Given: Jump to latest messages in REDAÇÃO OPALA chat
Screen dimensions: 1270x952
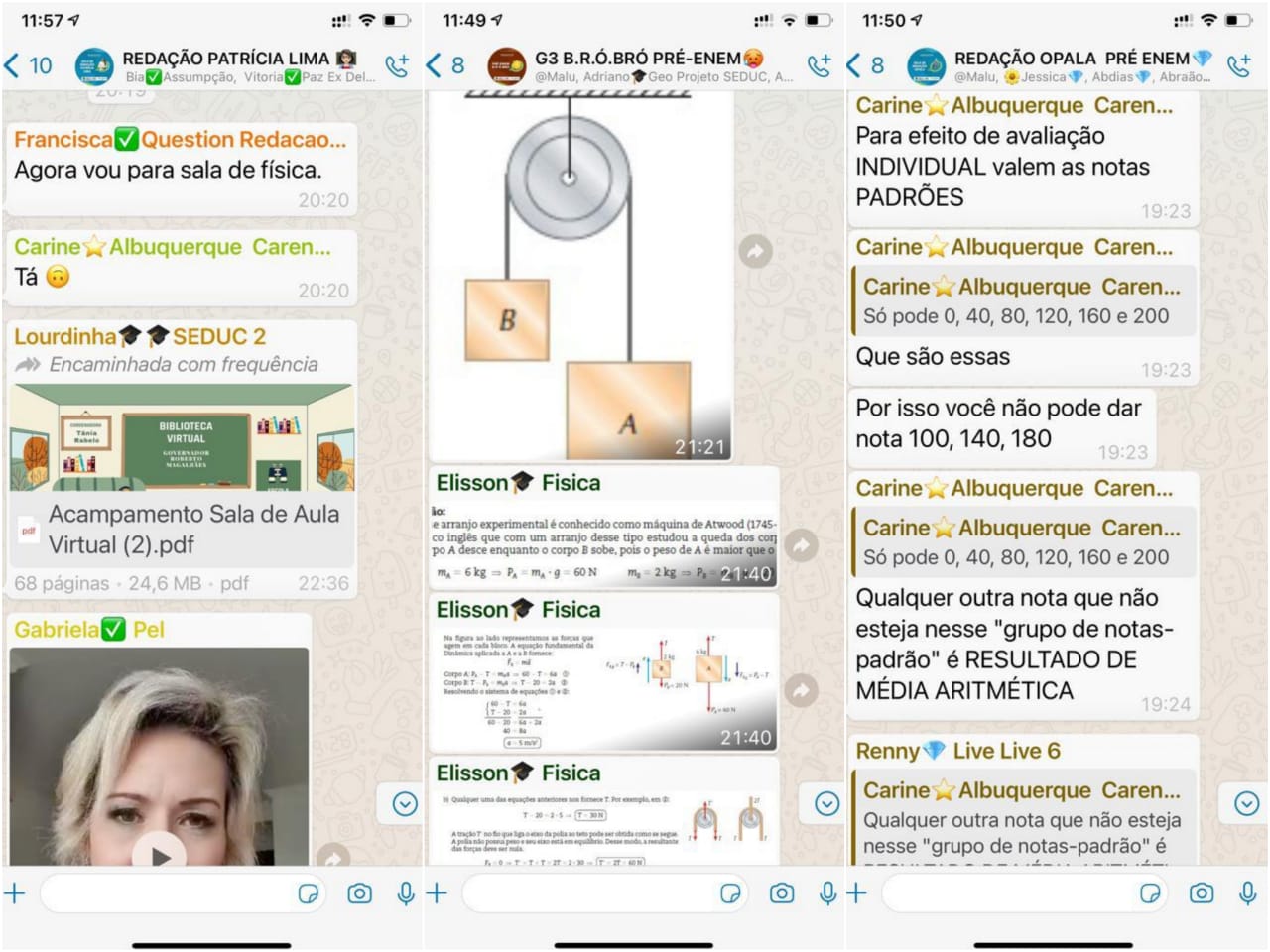Looking at the screenshot, I should tap(1246, 803).
